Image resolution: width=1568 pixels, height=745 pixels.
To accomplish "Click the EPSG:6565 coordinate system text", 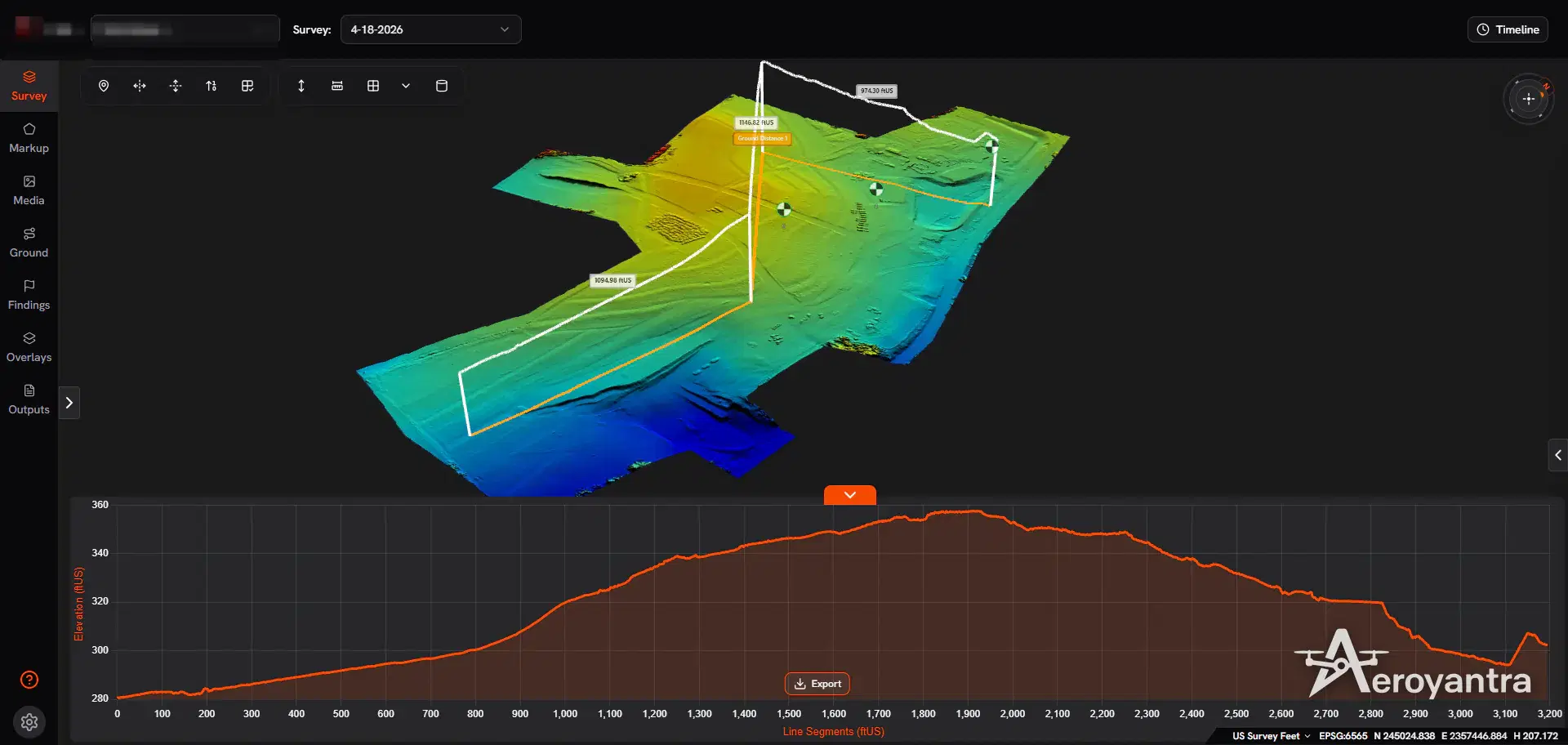I will pos(1343,736).
